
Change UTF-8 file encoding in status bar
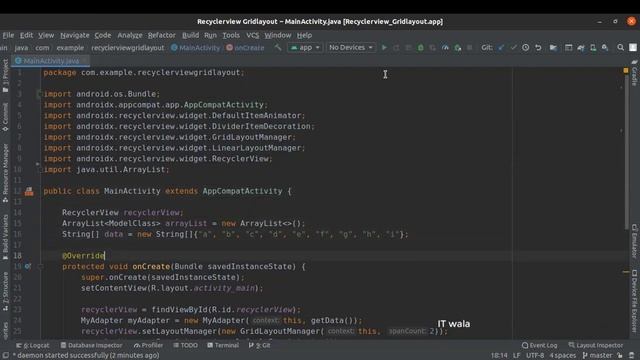tap(535, 356)
